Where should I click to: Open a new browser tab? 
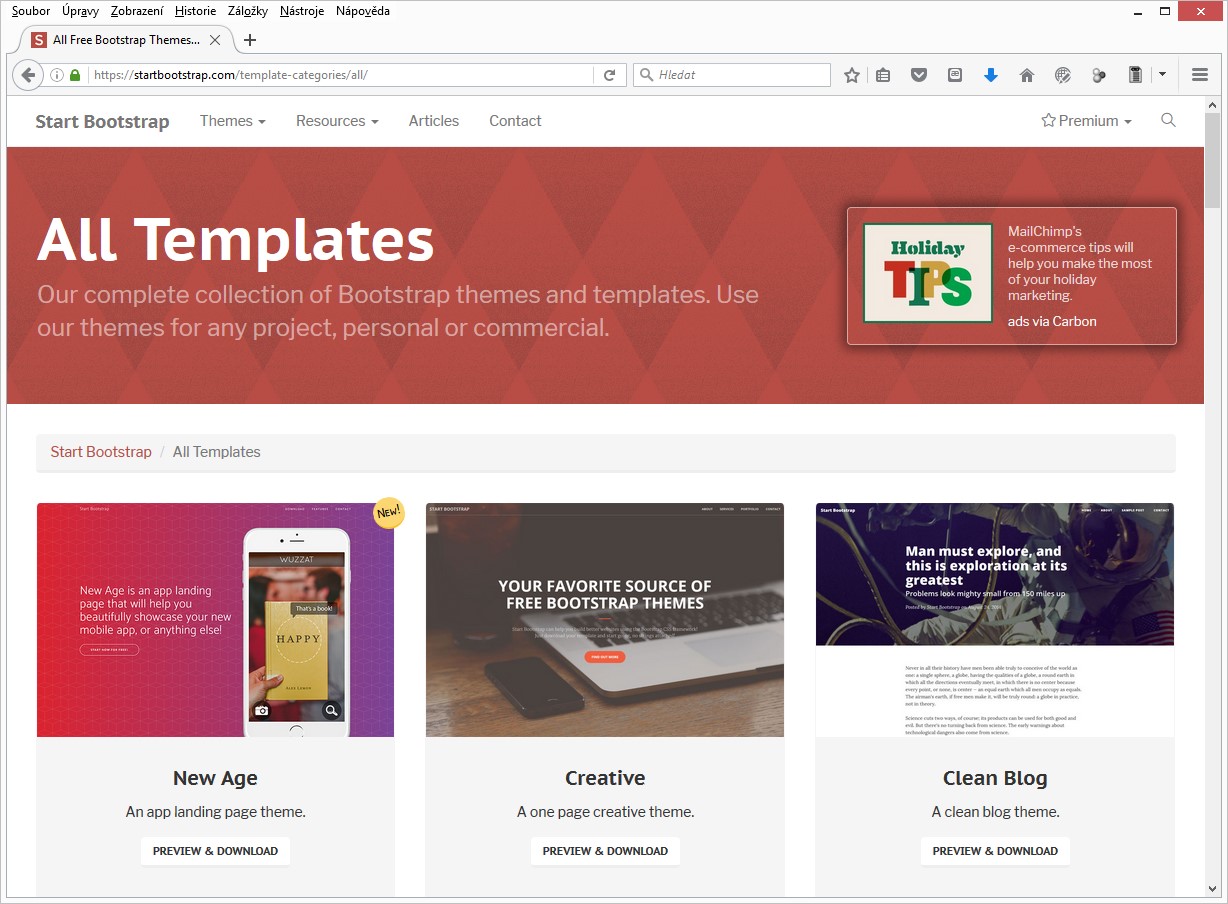250,40
